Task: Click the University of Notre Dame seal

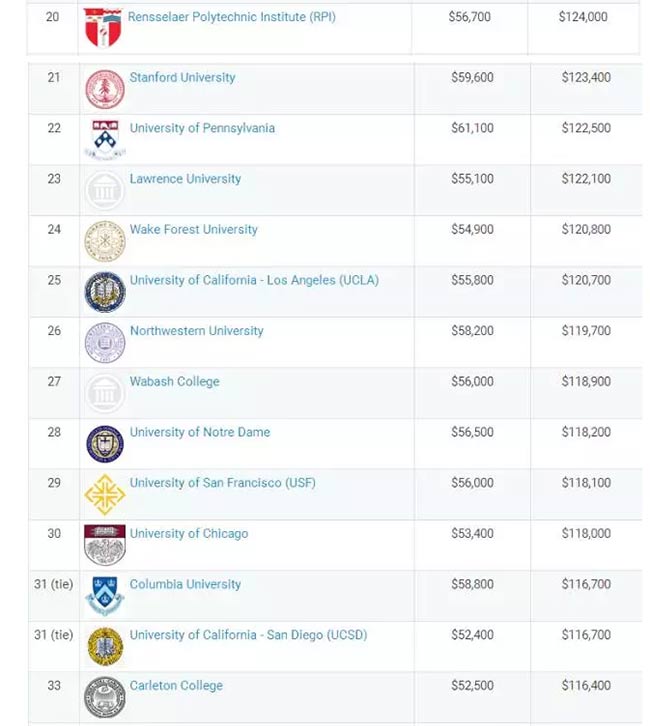Action: coord(105,444)
